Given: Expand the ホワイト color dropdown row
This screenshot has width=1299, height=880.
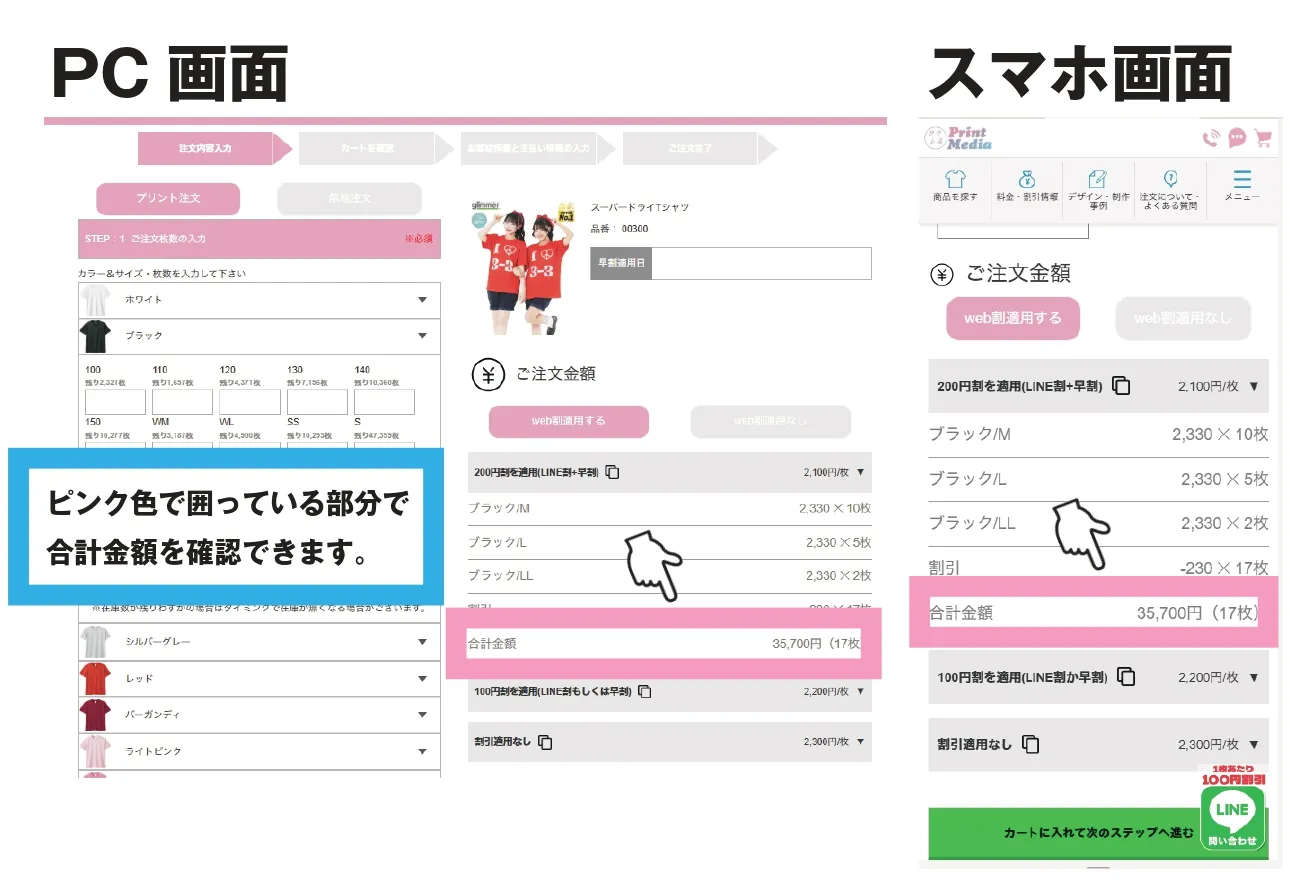Looking at the screenshot, I should (x=259, y=300).
